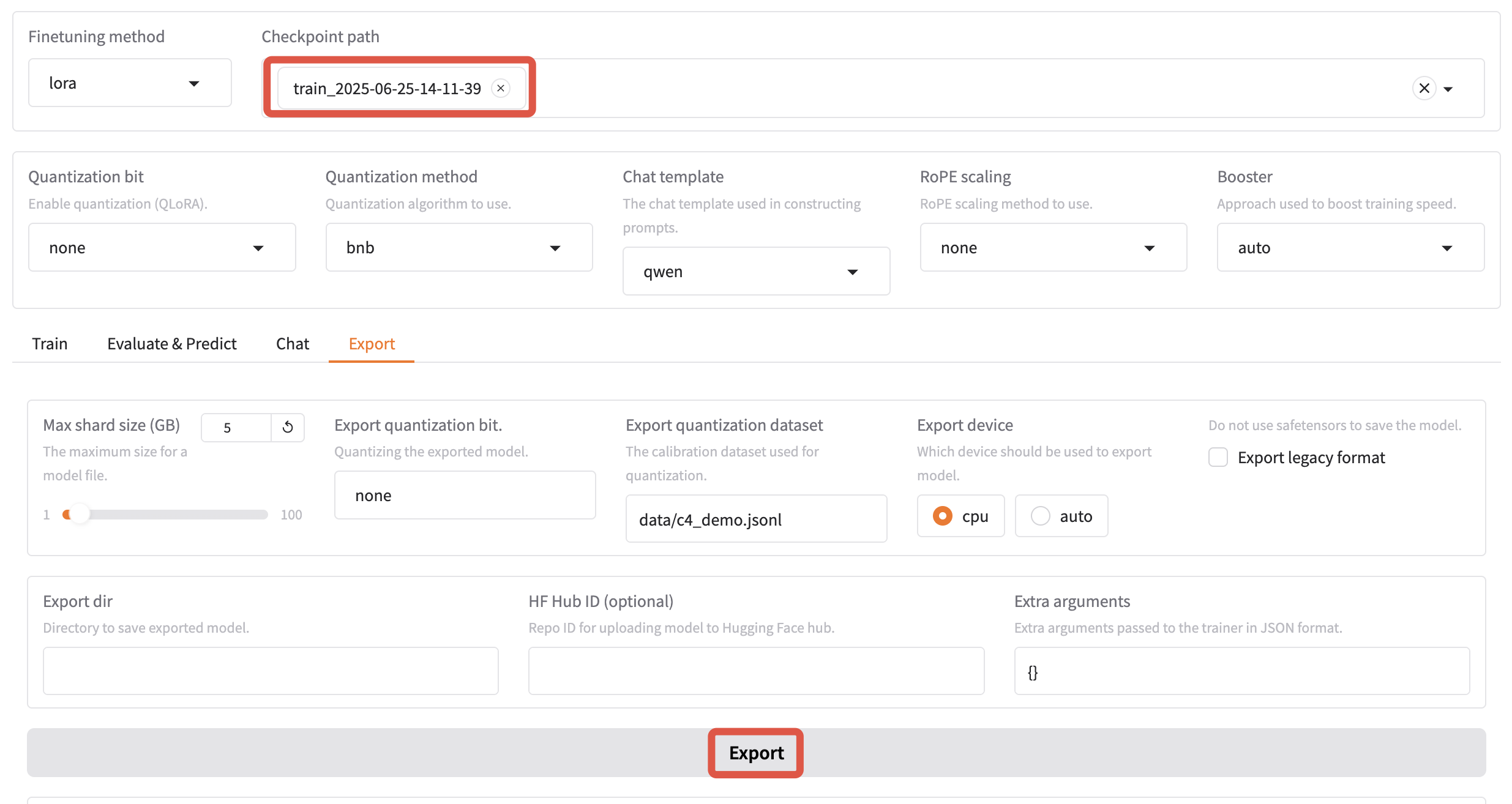1512x804 pixels.
Task: Open the Quantization method bnb dropdown
Action: tap(458, 248)
